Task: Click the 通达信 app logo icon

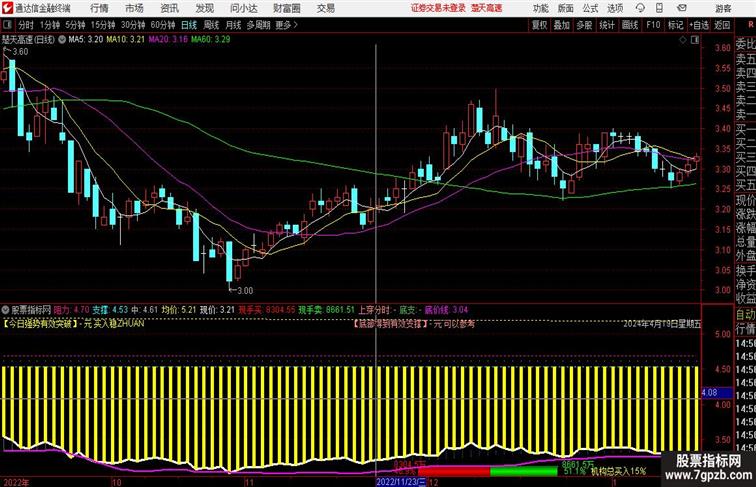Action: pyautogui.click(x=7, y=8)
